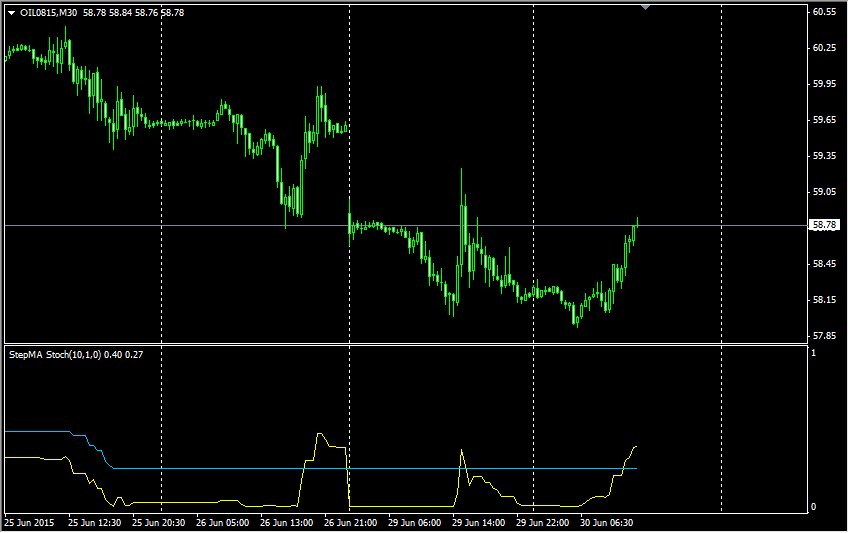The width and height of the screenshot is (849, 533).
Task: Click the 57.85 price scale value
Action: click(824, 336)
